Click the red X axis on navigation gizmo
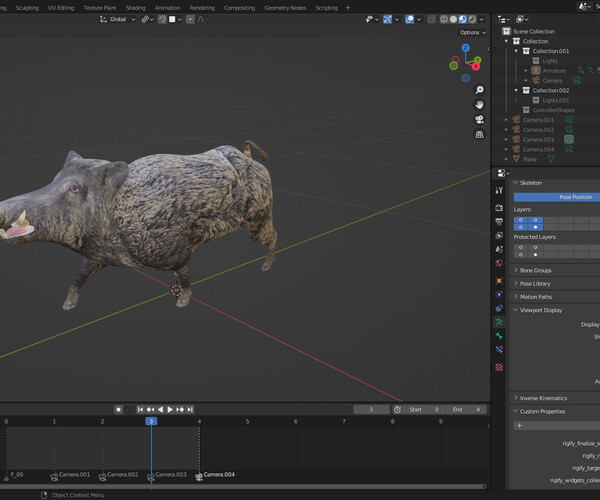The image size is (600, 500). (x=476, y=67)
